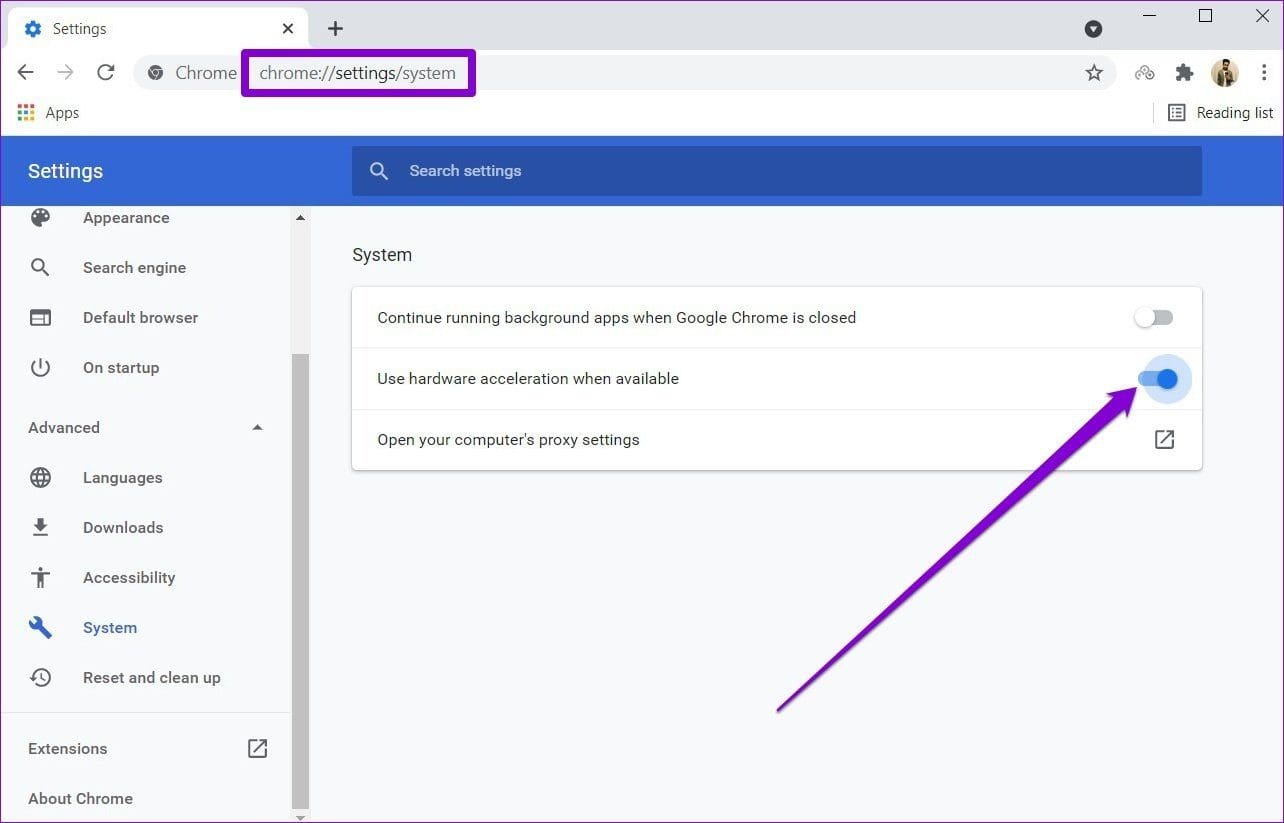This screenshot has width=1284, height=823.
Task: Open the Extensions puzzle icon in toolbar
Action: coord(1185,72)
